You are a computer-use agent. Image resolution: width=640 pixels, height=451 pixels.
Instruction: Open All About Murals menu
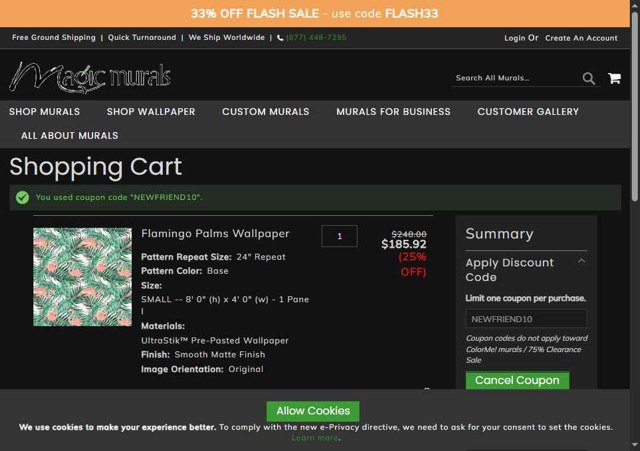70,136
